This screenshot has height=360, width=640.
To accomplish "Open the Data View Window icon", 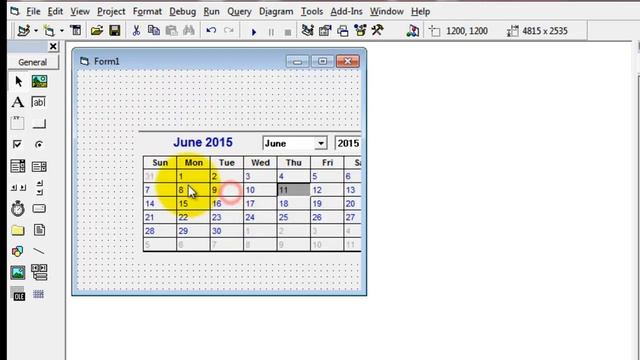I will [413, 31].
